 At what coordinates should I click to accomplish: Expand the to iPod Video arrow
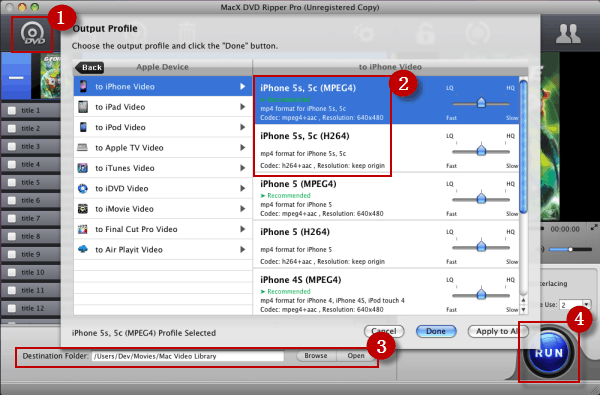[242, 127]
